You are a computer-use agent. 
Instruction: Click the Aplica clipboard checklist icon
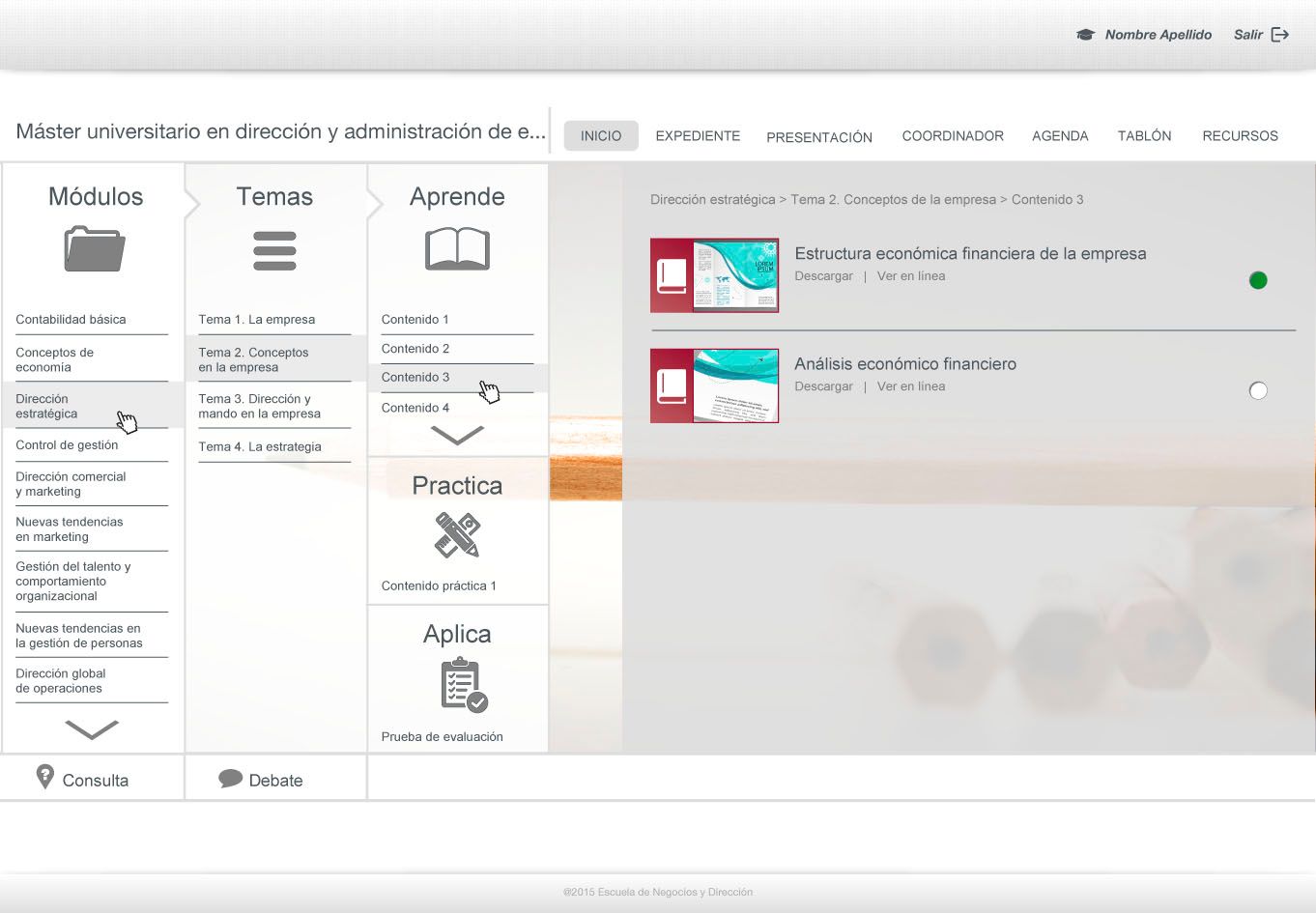(464, 685)
